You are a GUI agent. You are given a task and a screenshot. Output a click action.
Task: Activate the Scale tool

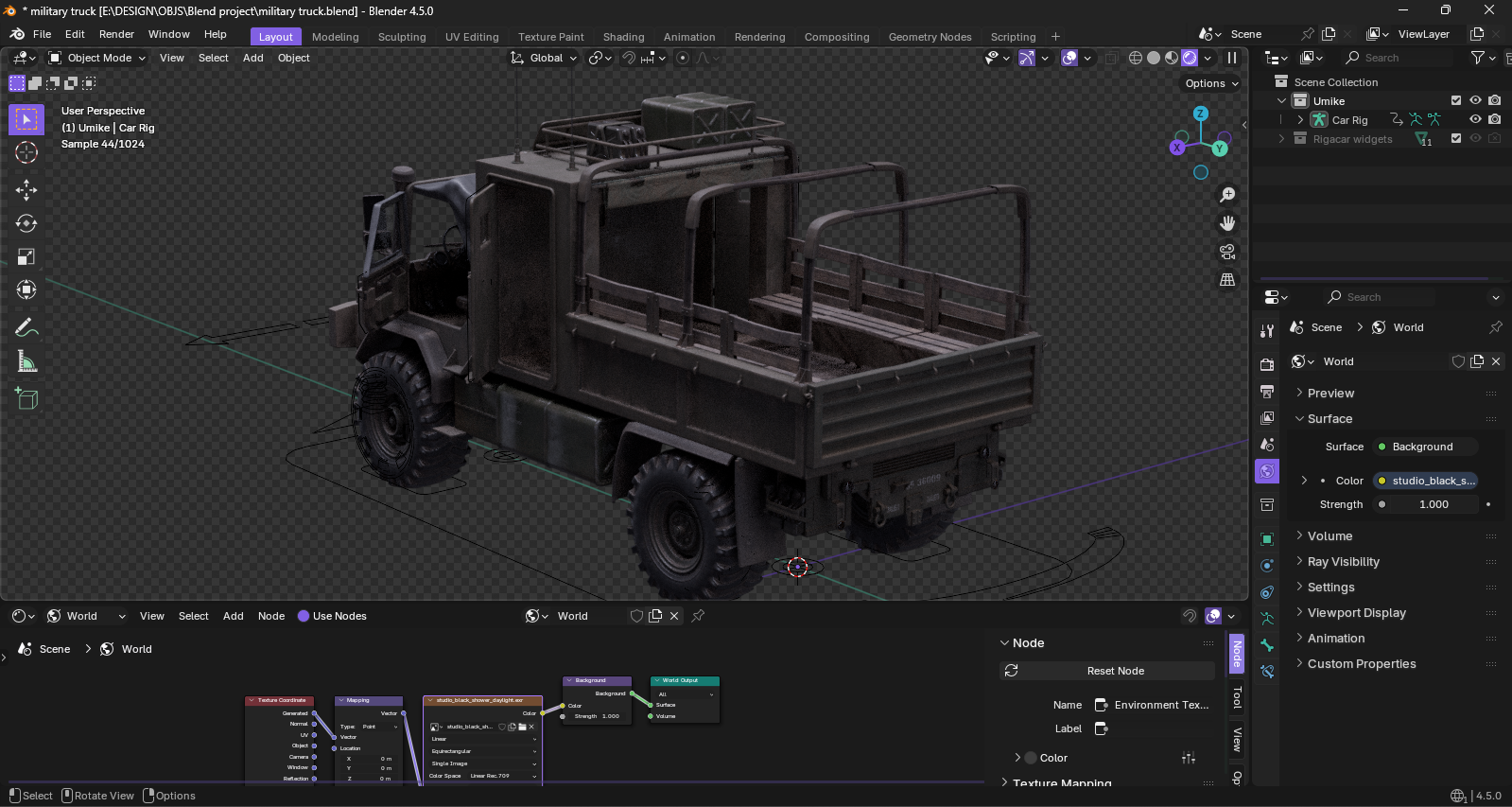(26, 256)
